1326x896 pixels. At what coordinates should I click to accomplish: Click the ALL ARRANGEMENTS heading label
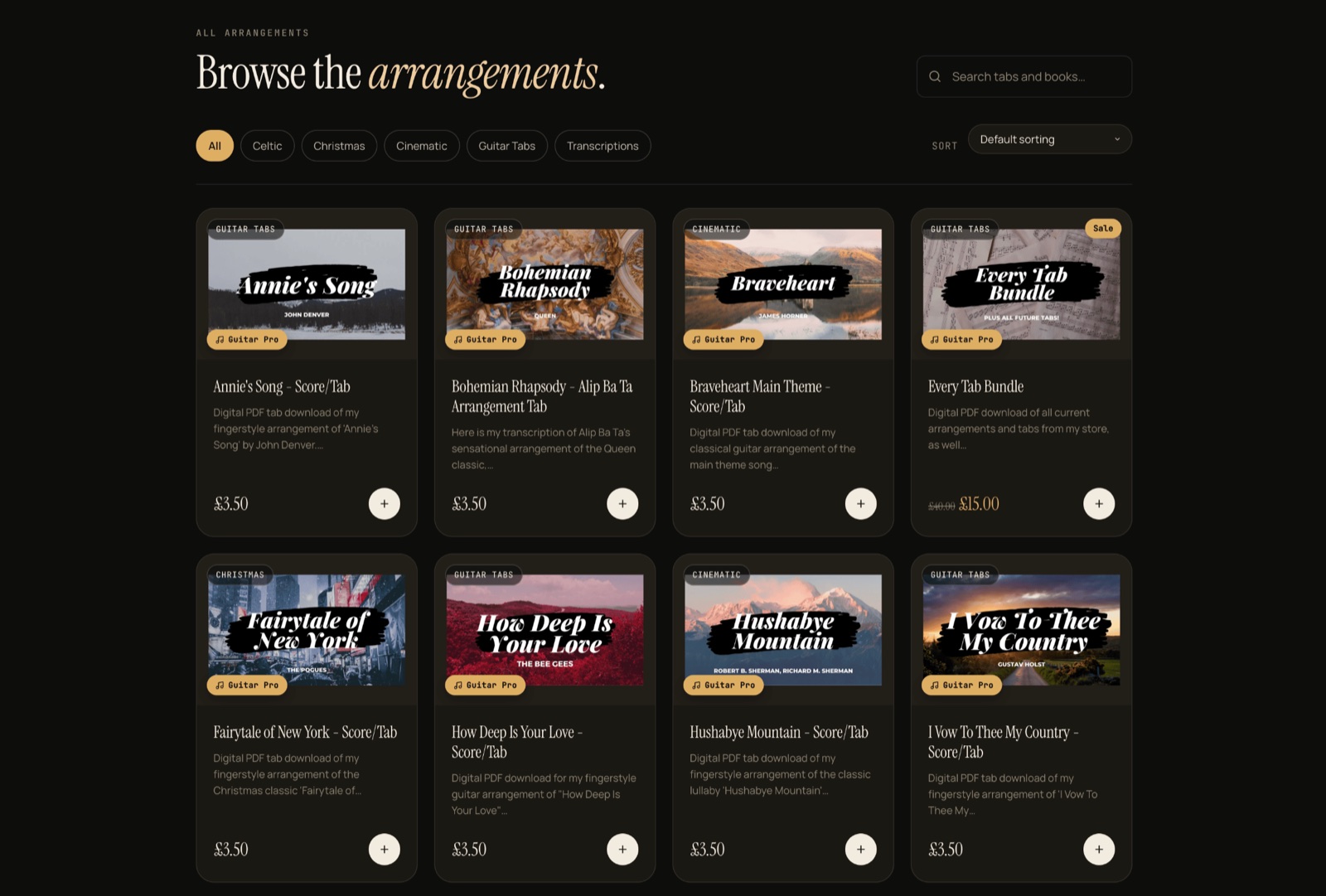coord(253,33)
